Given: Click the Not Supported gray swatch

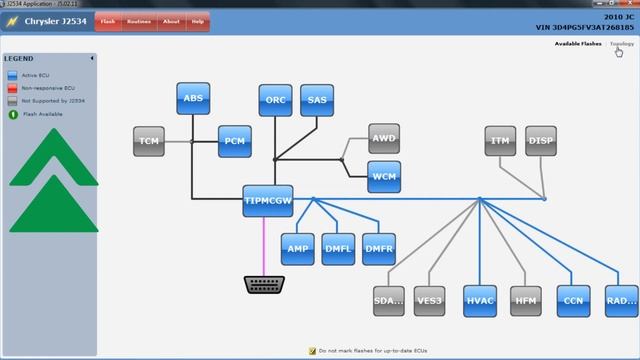Looking at the screenshot, I should [x=12, y=101].
